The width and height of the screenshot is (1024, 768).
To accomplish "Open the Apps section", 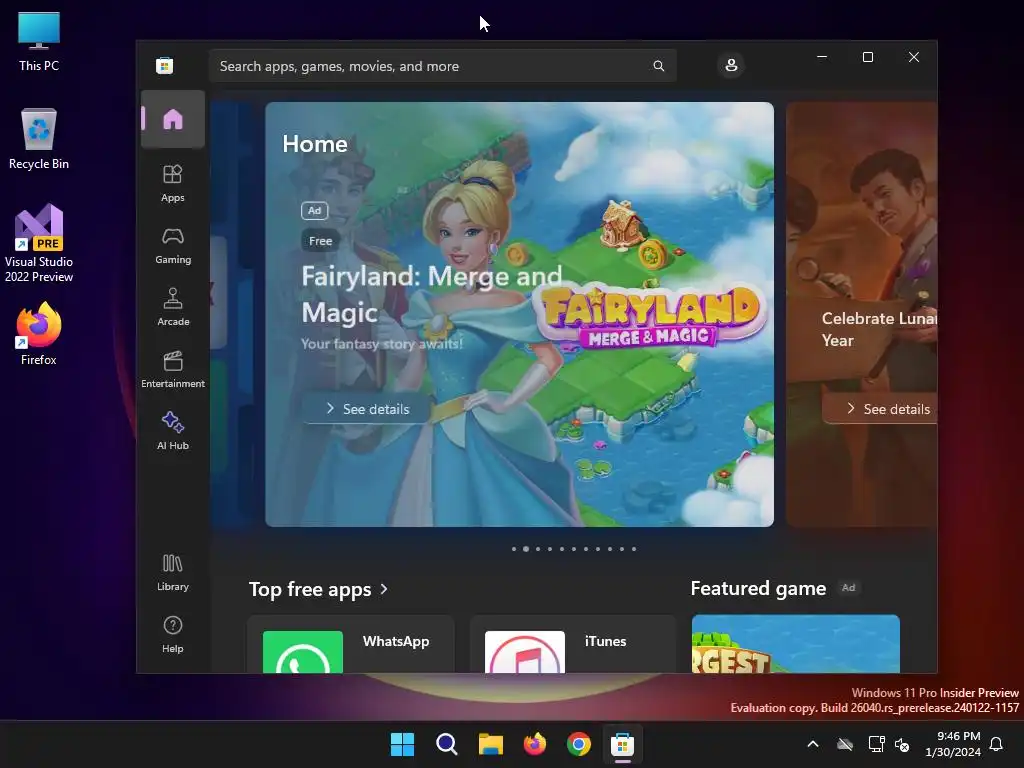I will (173, 184).
